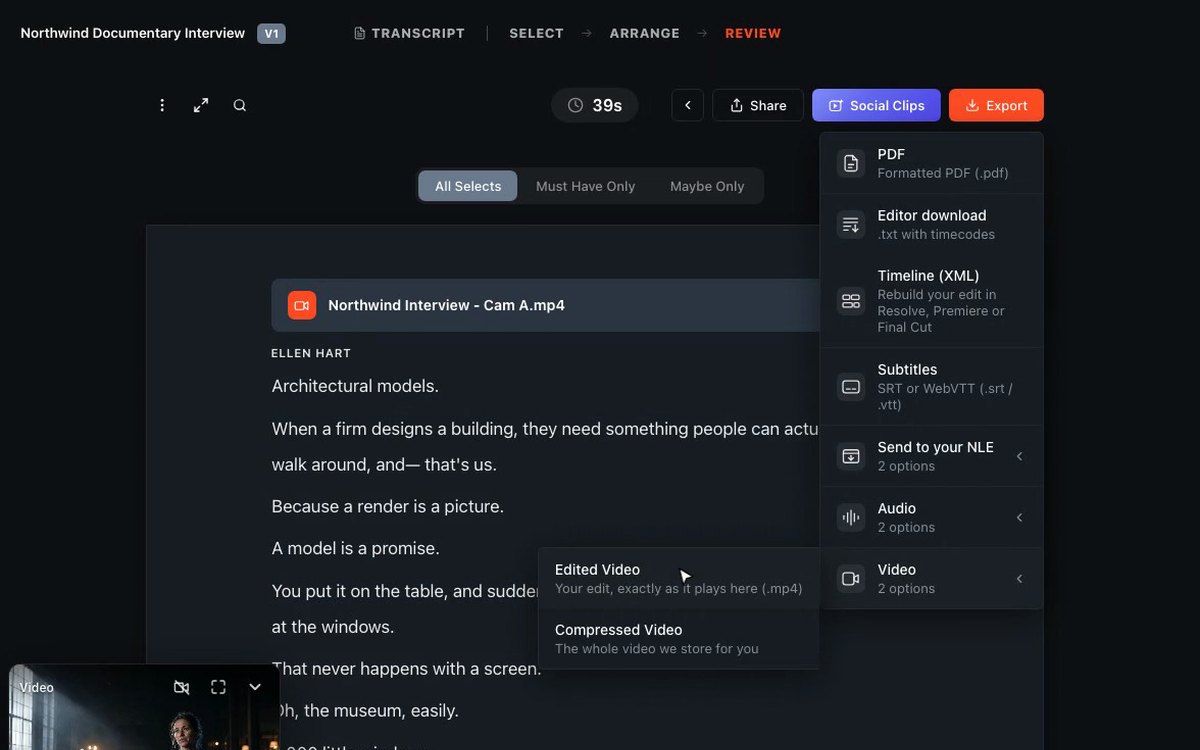
Task: Switch to the Maybe Only filter
Action: pyautogui.click(x=707, y=186)
